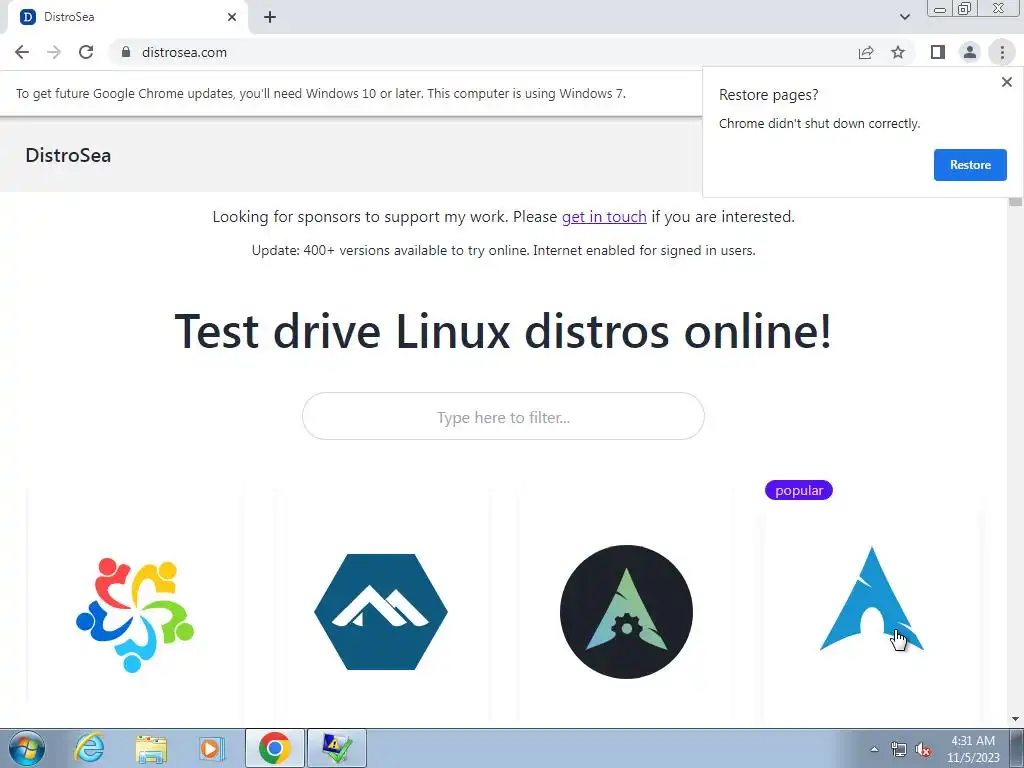
Task: Open the DistroSea home logo
Action: [68, 155]
